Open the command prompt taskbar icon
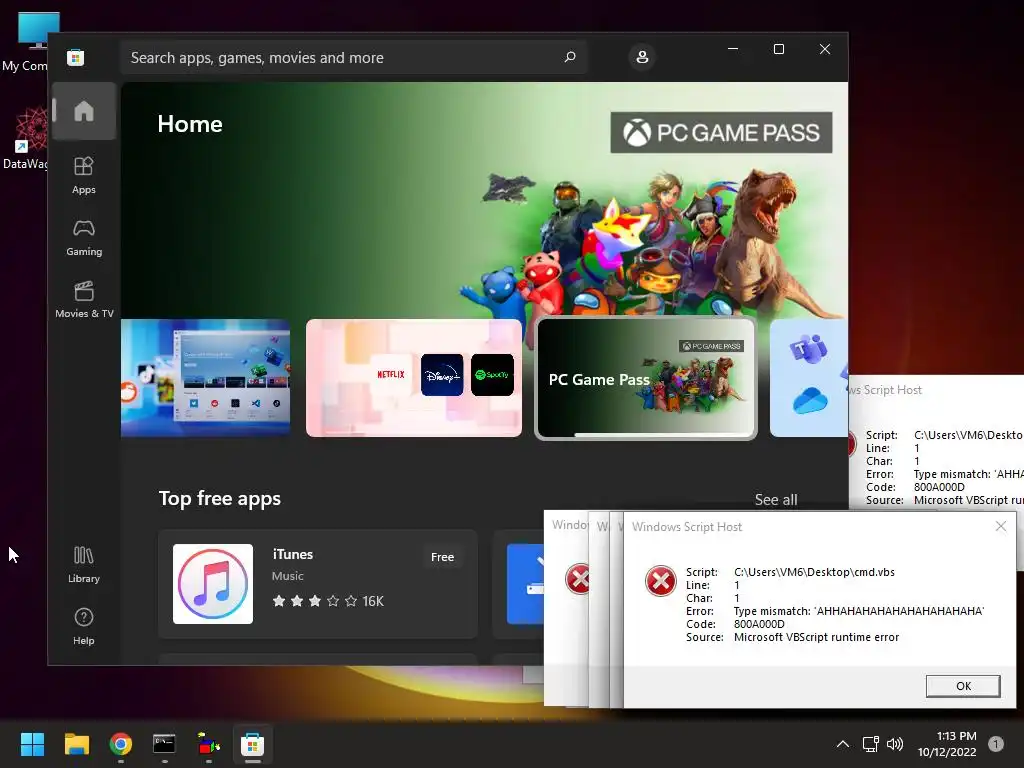The image size is (1024, 768). (x=164, y=744)
